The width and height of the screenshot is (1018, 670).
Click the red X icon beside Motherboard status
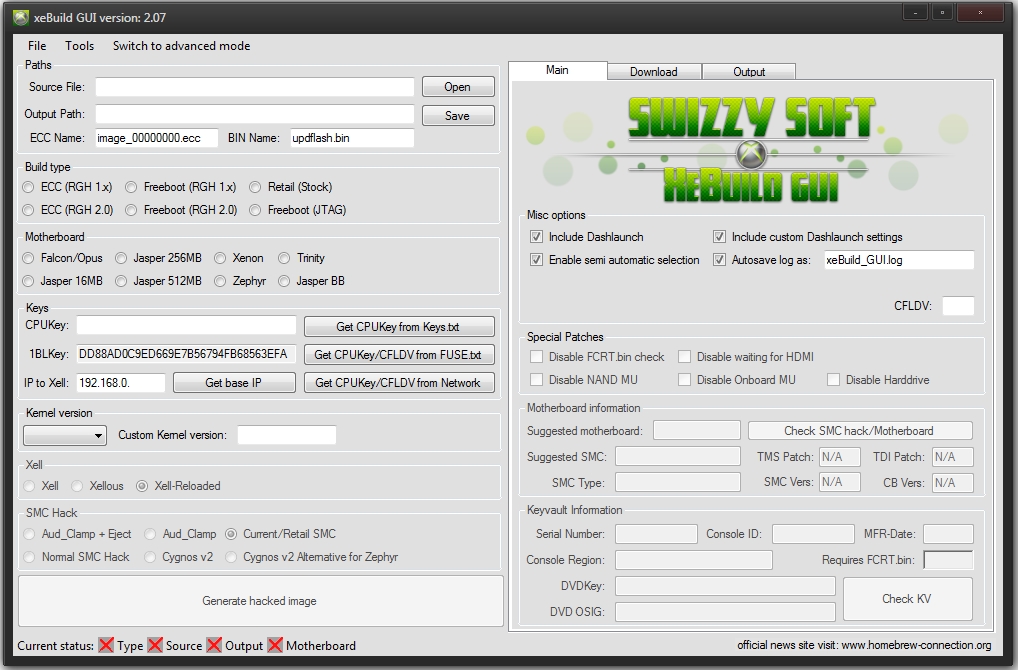pos(275,646)
